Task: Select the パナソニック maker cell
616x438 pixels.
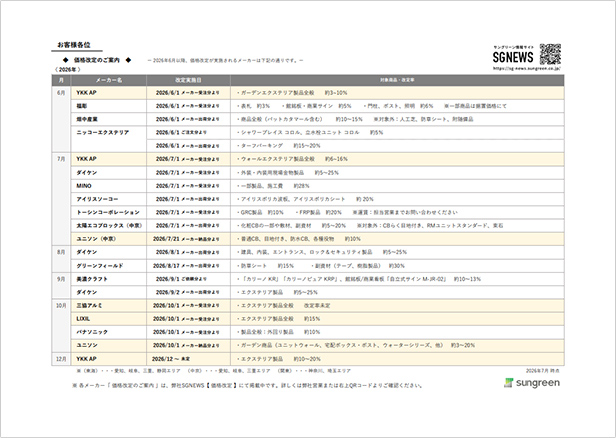Action: pyautogui.click(x=109, y=332)
